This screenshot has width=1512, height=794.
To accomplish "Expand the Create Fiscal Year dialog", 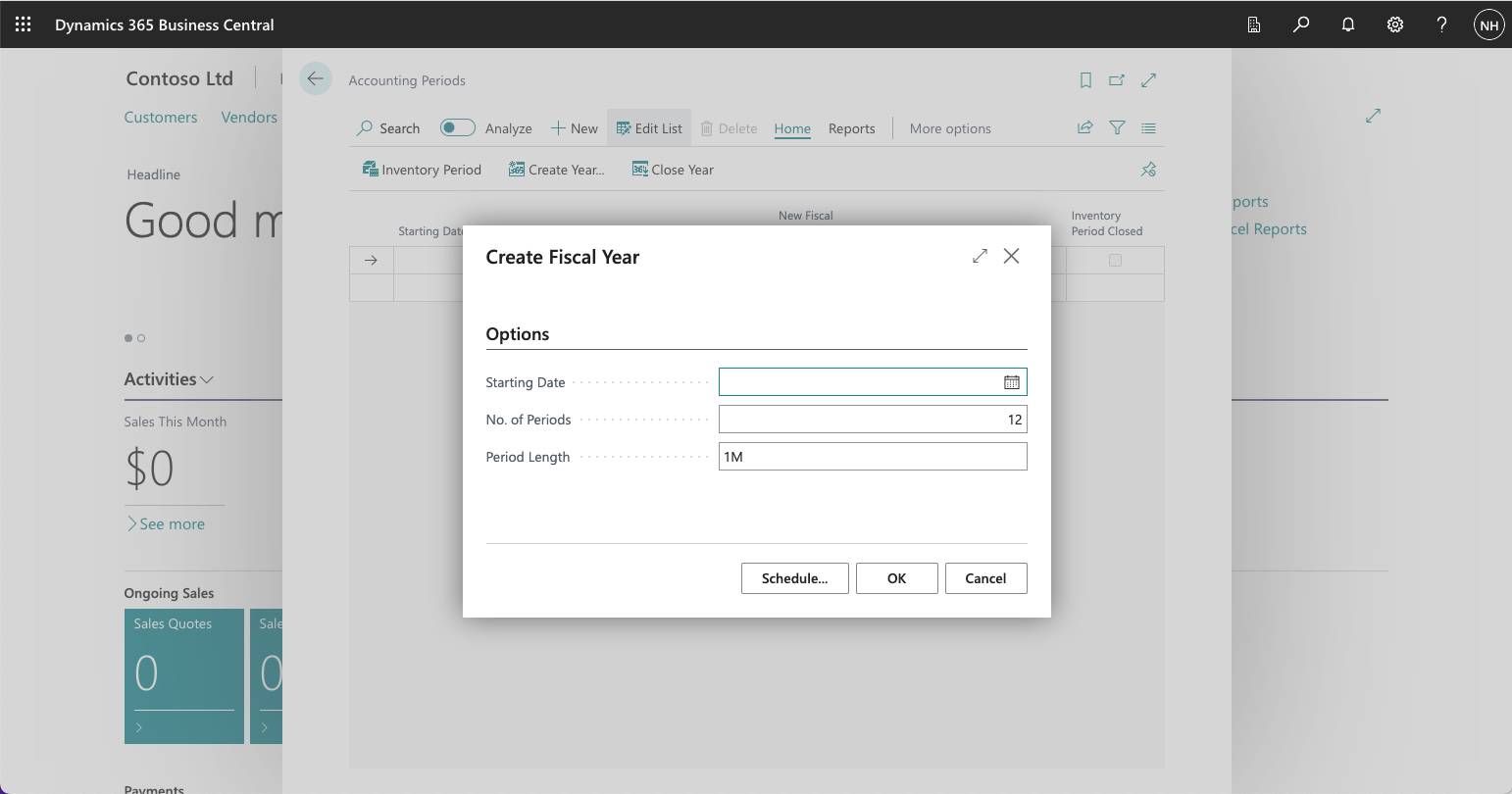I will click(x=980, y=256).
